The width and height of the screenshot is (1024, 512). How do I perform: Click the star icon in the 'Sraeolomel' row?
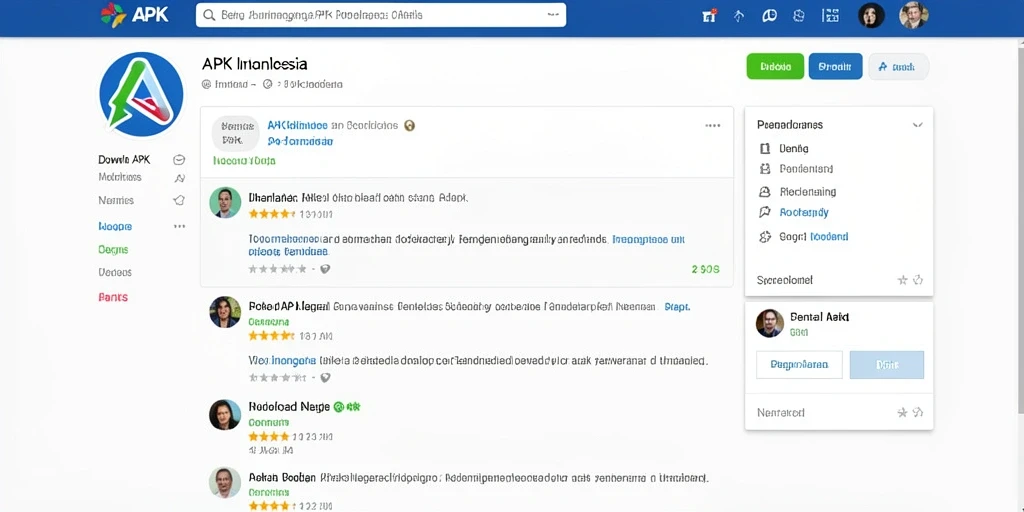tap(903, 280)
